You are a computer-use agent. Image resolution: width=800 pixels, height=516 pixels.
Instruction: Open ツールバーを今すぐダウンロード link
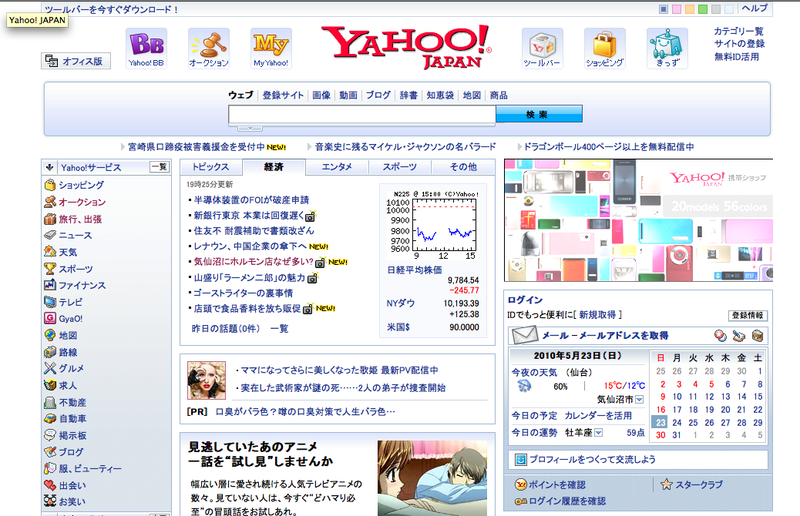pos(111,9)
